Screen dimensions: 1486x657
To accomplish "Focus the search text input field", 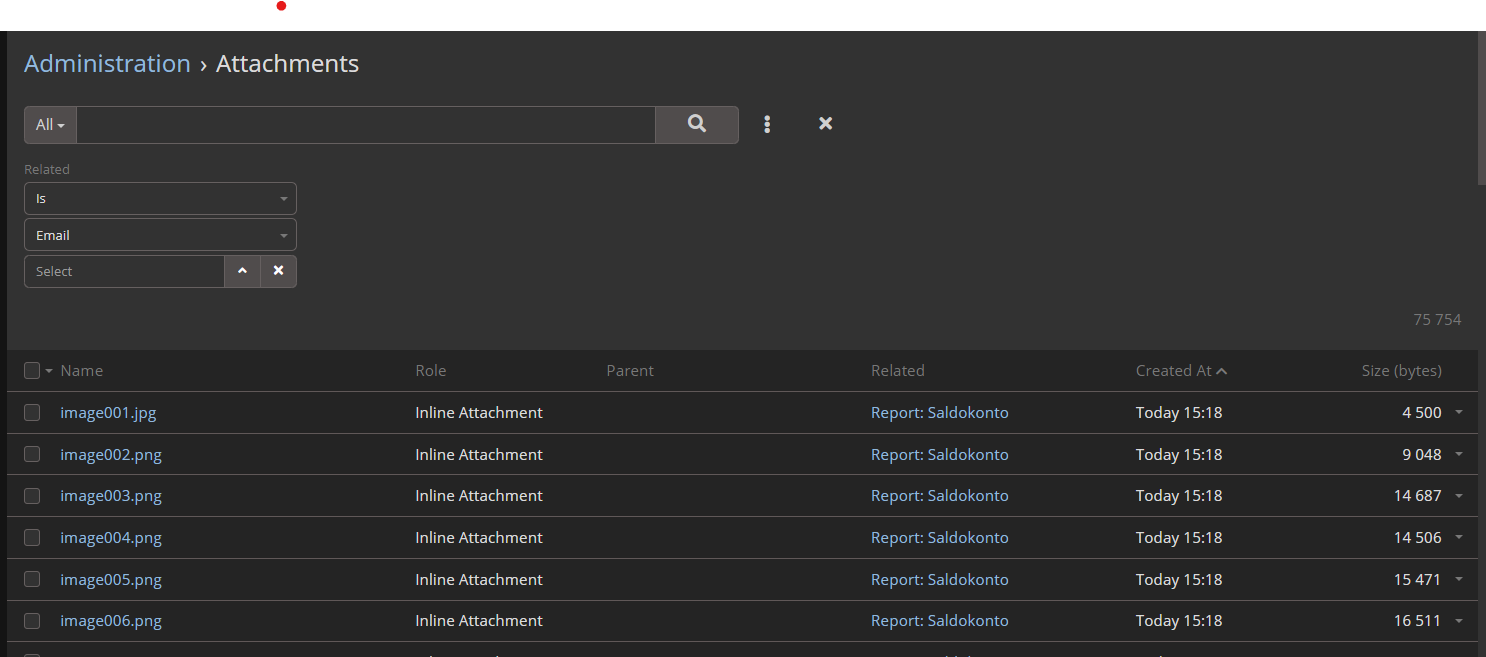I will 365,125.
